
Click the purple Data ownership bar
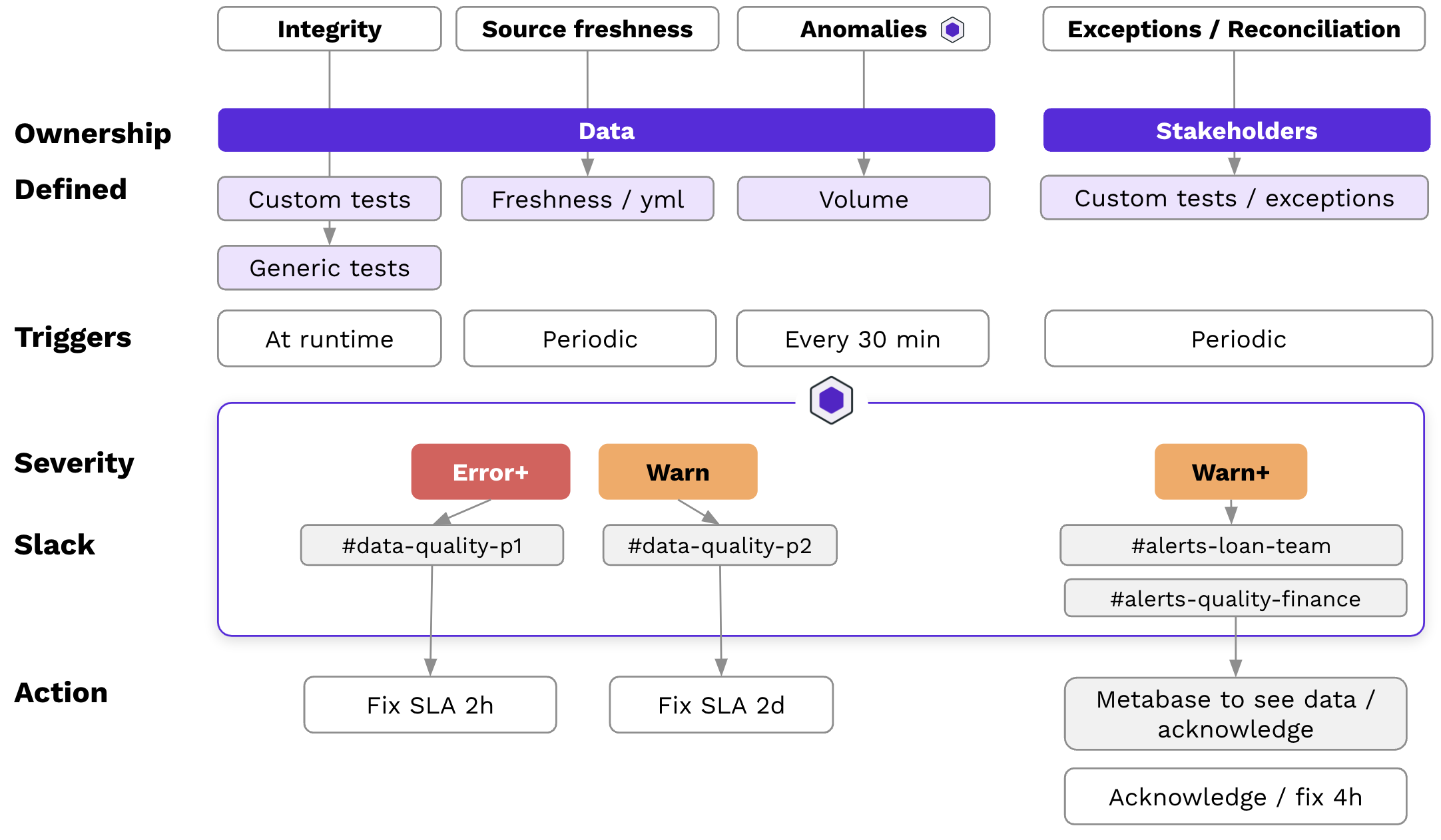click(606, 130)
